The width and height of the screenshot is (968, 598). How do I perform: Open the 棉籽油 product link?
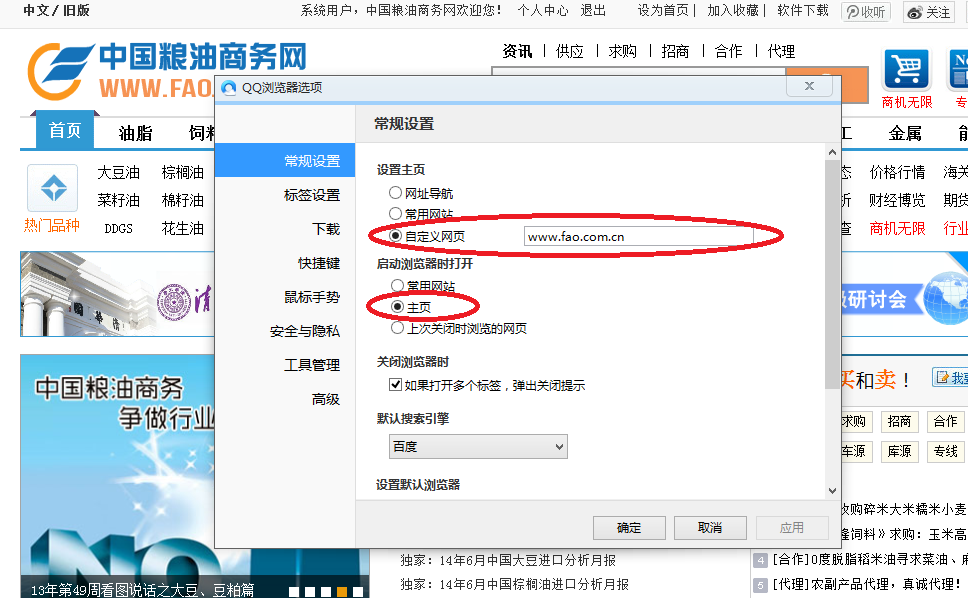[183, 201]
